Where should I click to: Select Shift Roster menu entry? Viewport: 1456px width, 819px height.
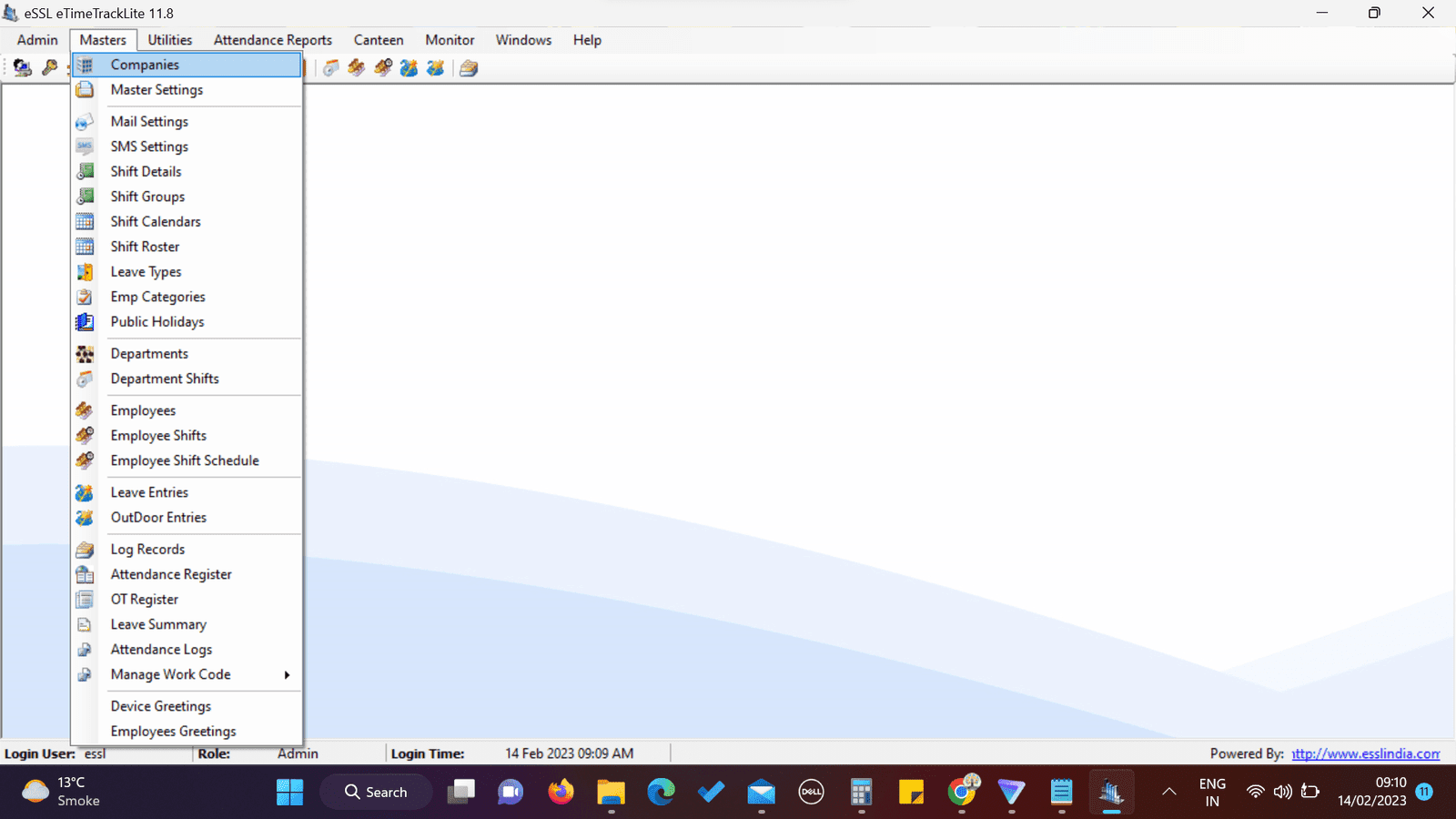tap(145, 247)
